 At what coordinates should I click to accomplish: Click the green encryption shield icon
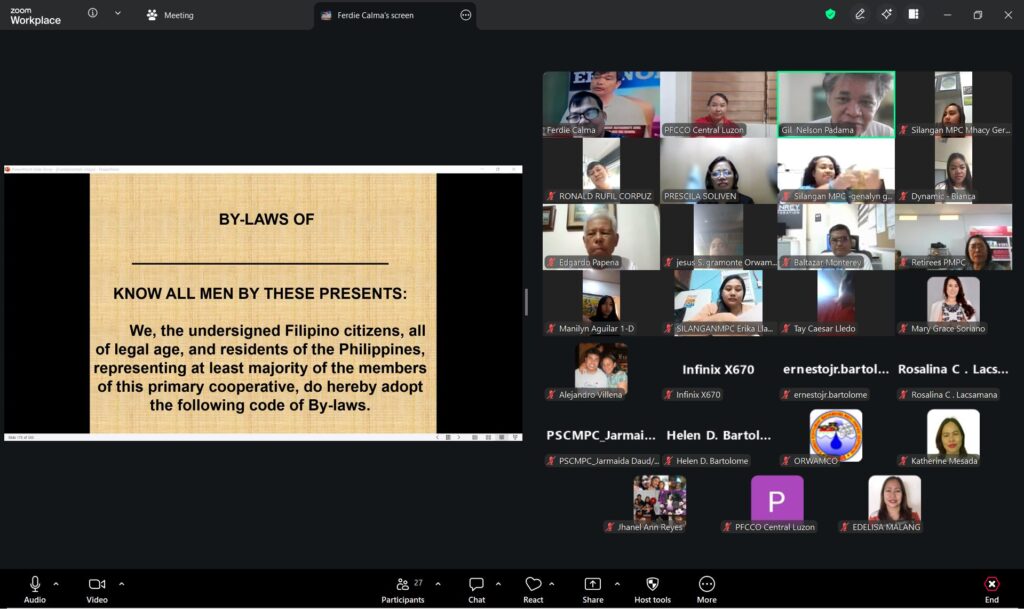pyautogui.click(x=830, y=14)
